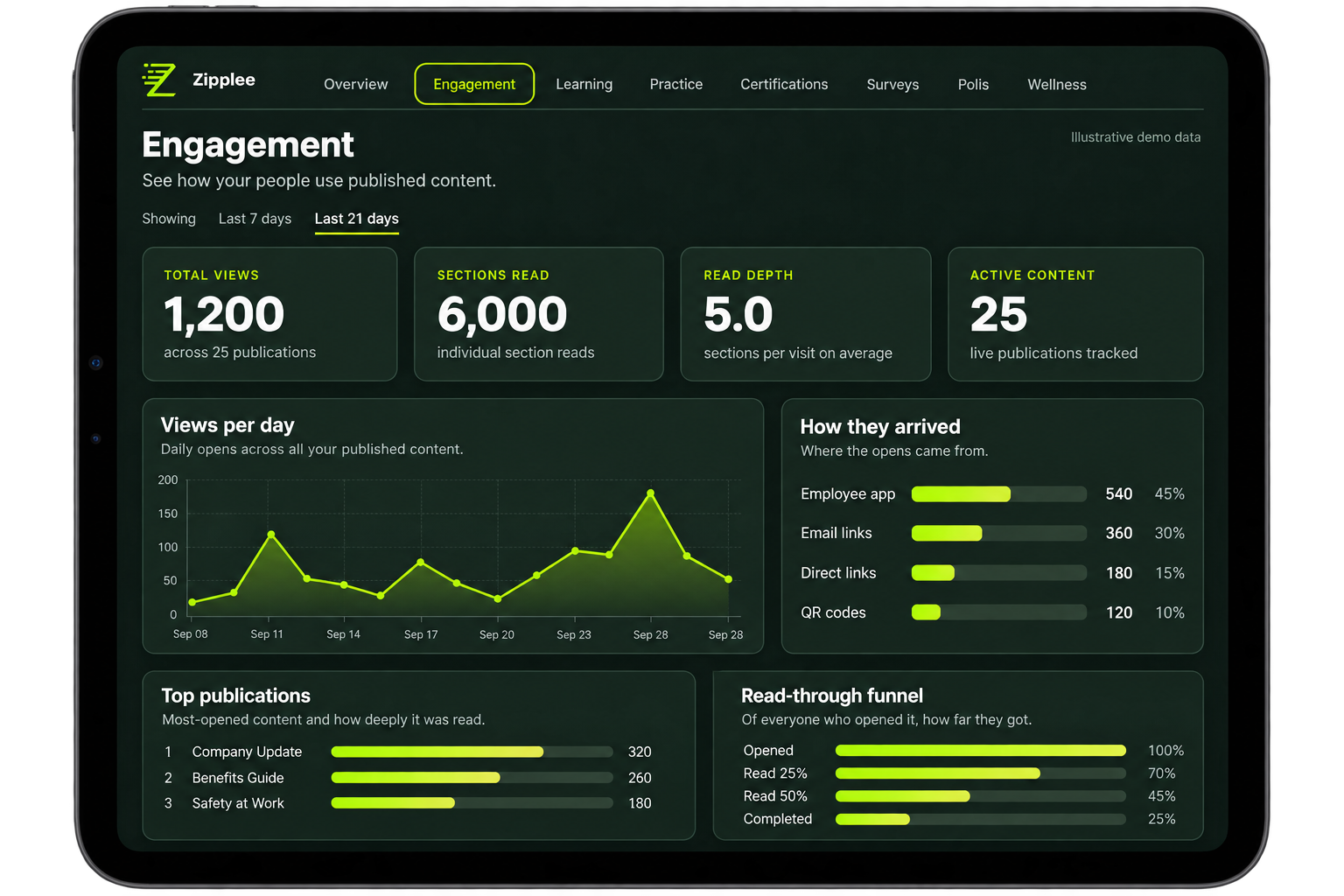This screenshot has width=1344, height=896.
Task: Open the Certifications tab
Action: click(784, 84)
